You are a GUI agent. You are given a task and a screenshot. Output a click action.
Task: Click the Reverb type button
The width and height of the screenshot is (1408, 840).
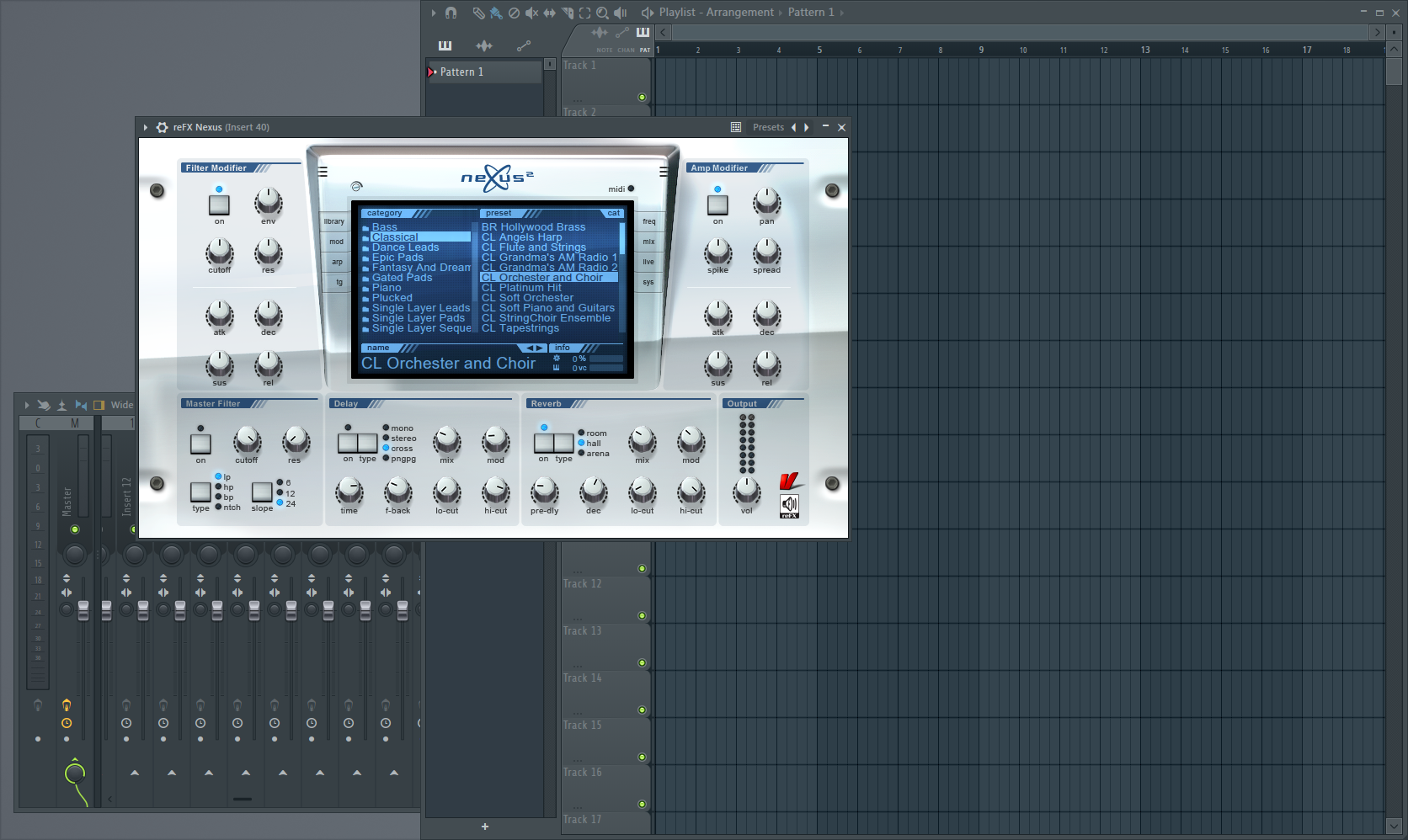(x=564, y=443)
